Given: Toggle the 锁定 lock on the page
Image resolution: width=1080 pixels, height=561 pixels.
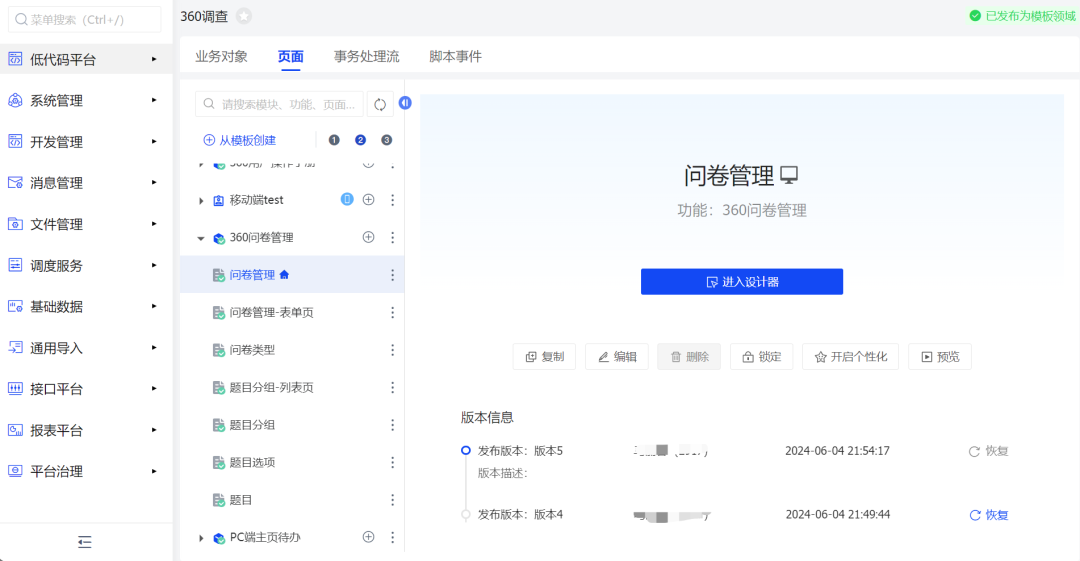Looking at the screenshot, I should click(x=761, y=357).
